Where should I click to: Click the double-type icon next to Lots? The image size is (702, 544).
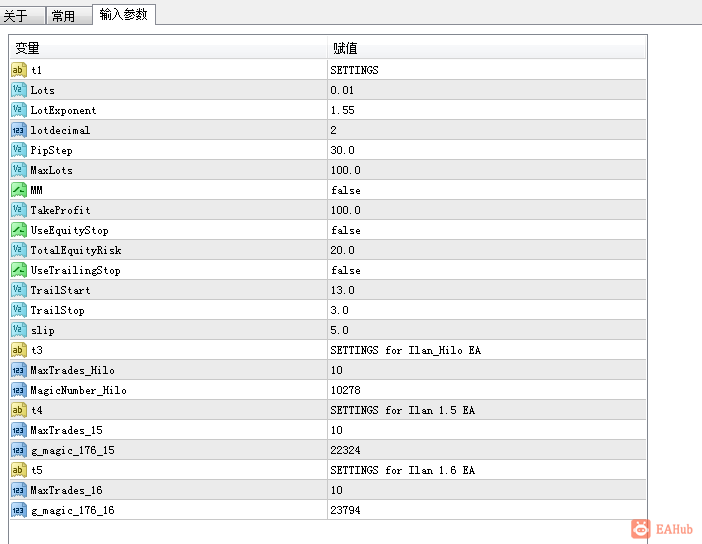pyautogui.click(x=18, y=90)
